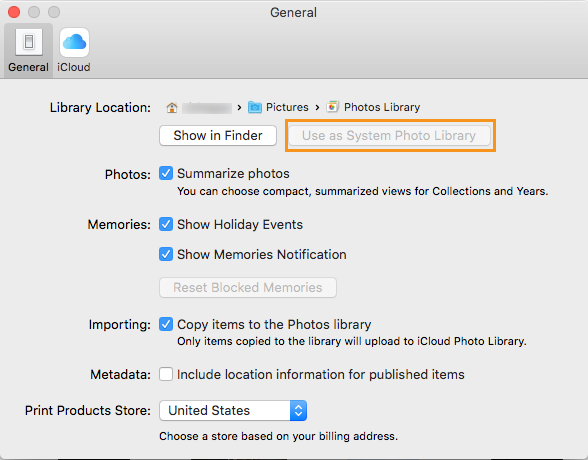Select the Photos Library path label
This screenshot has width=588, height=460.
pyautogui.click(x=382, y=108)
